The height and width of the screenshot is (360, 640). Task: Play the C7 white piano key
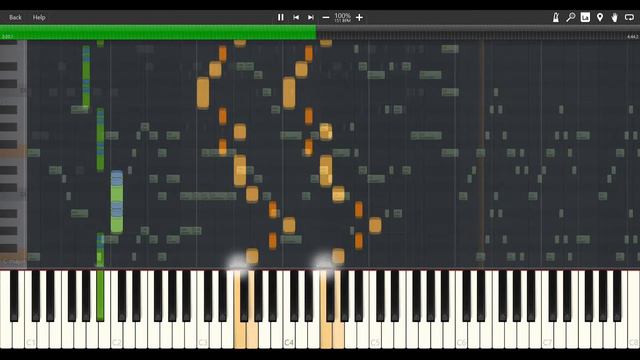[x=547, y=335]
